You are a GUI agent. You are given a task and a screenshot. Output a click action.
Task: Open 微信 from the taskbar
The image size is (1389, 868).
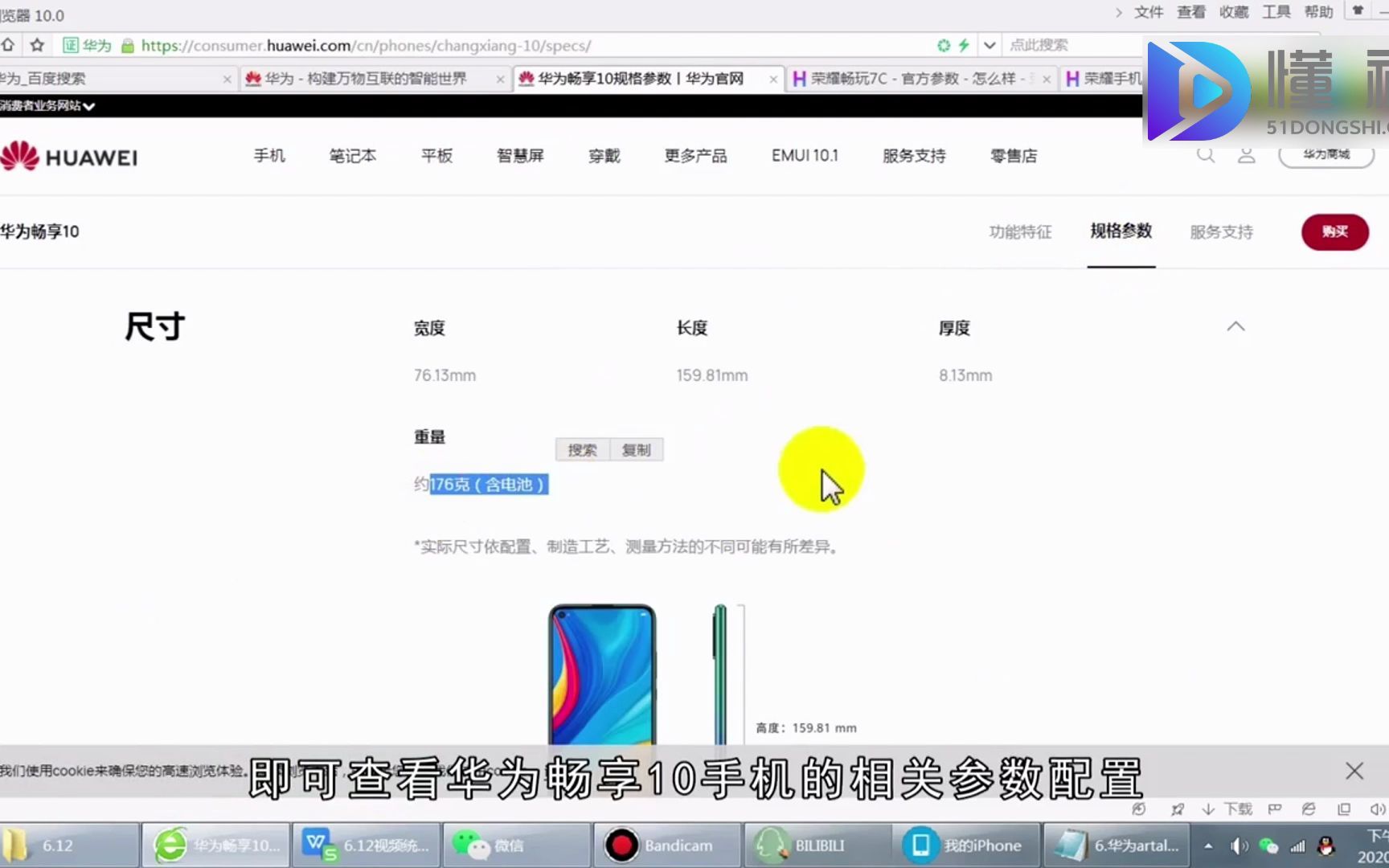(x=516, y=845)
